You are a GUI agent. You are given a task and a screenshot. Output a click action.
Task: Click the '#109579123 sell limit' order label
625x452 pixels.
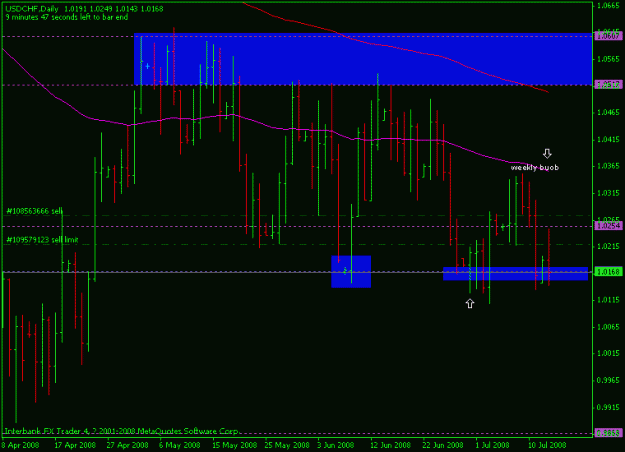[42, 240]
